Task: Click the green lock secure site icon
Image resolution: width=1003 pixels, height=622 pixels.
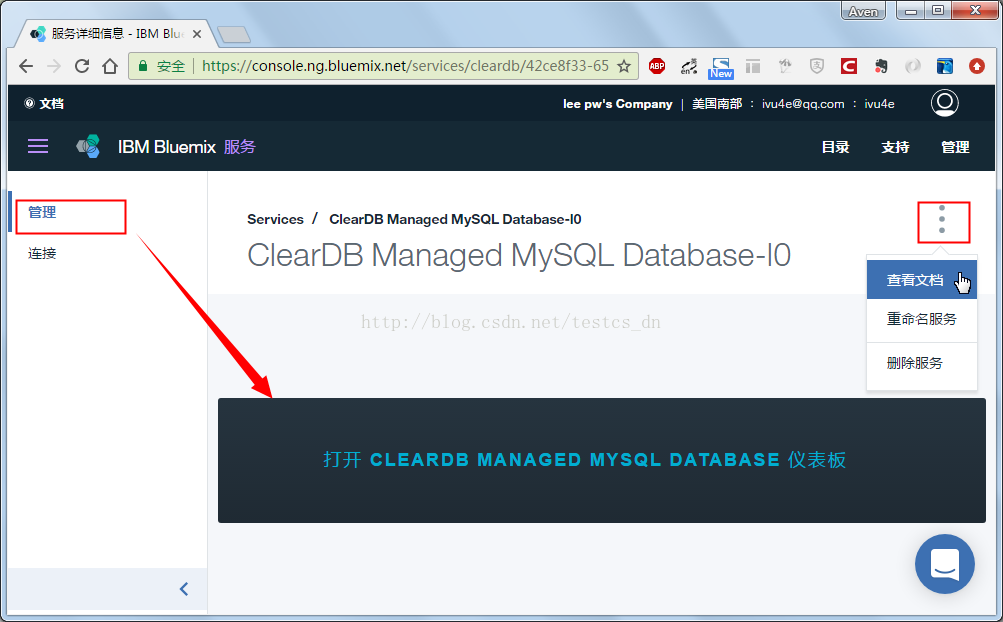Action: (143, 66)
